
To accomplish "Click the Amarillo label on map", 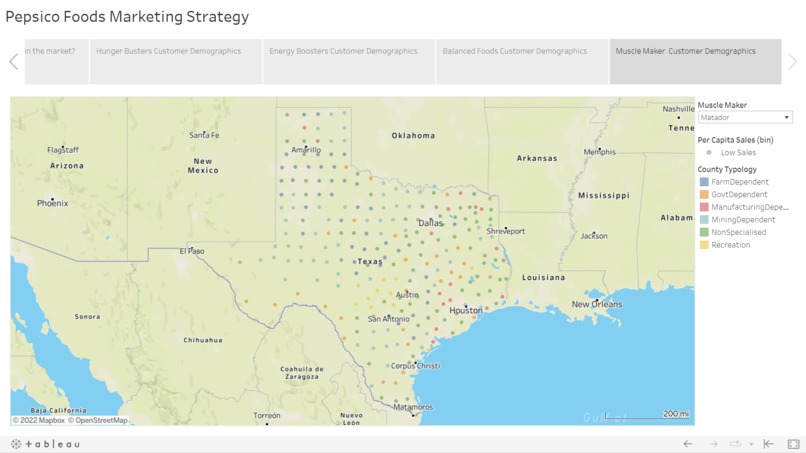I will click(306, 150).
